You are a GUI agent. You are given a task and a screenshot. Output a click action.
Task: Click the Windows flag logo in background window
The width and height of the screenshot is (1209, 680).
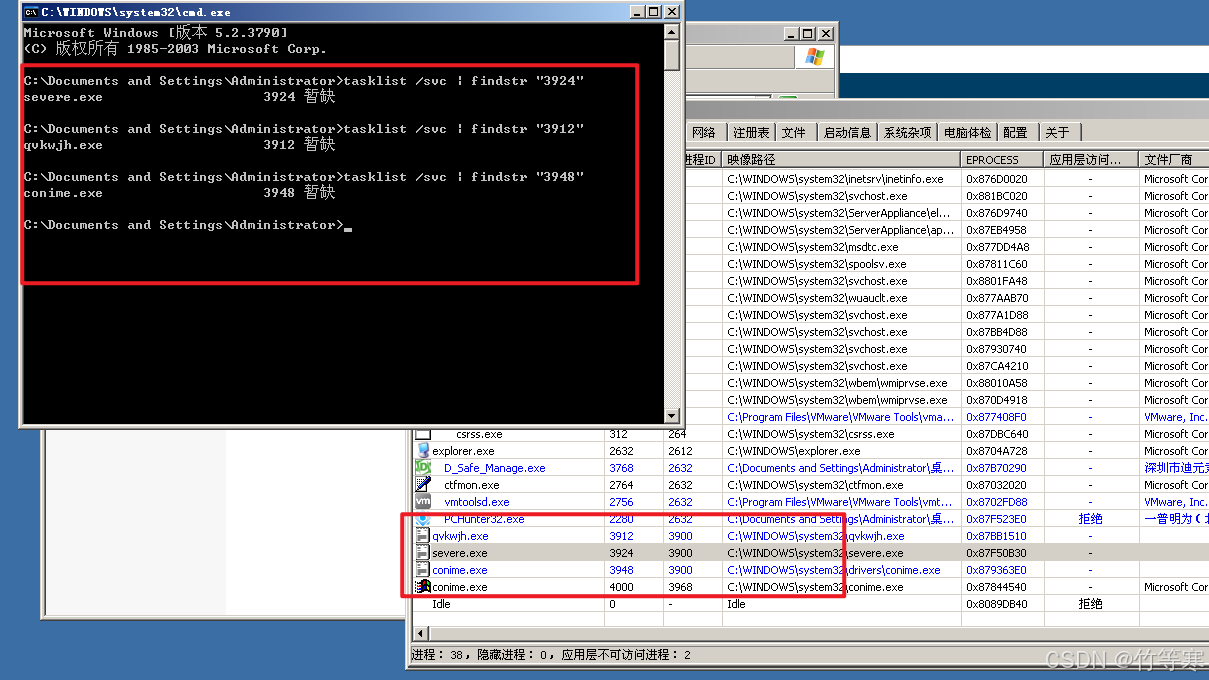[815, 57]
